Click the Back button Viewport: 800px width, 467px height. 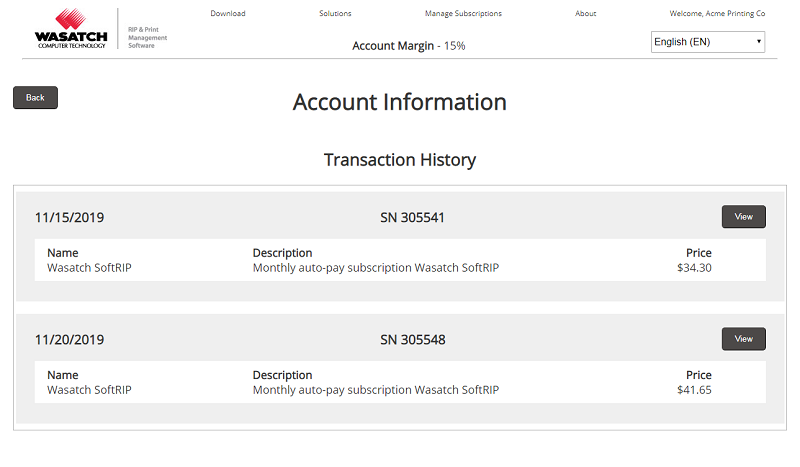[35, 97]
